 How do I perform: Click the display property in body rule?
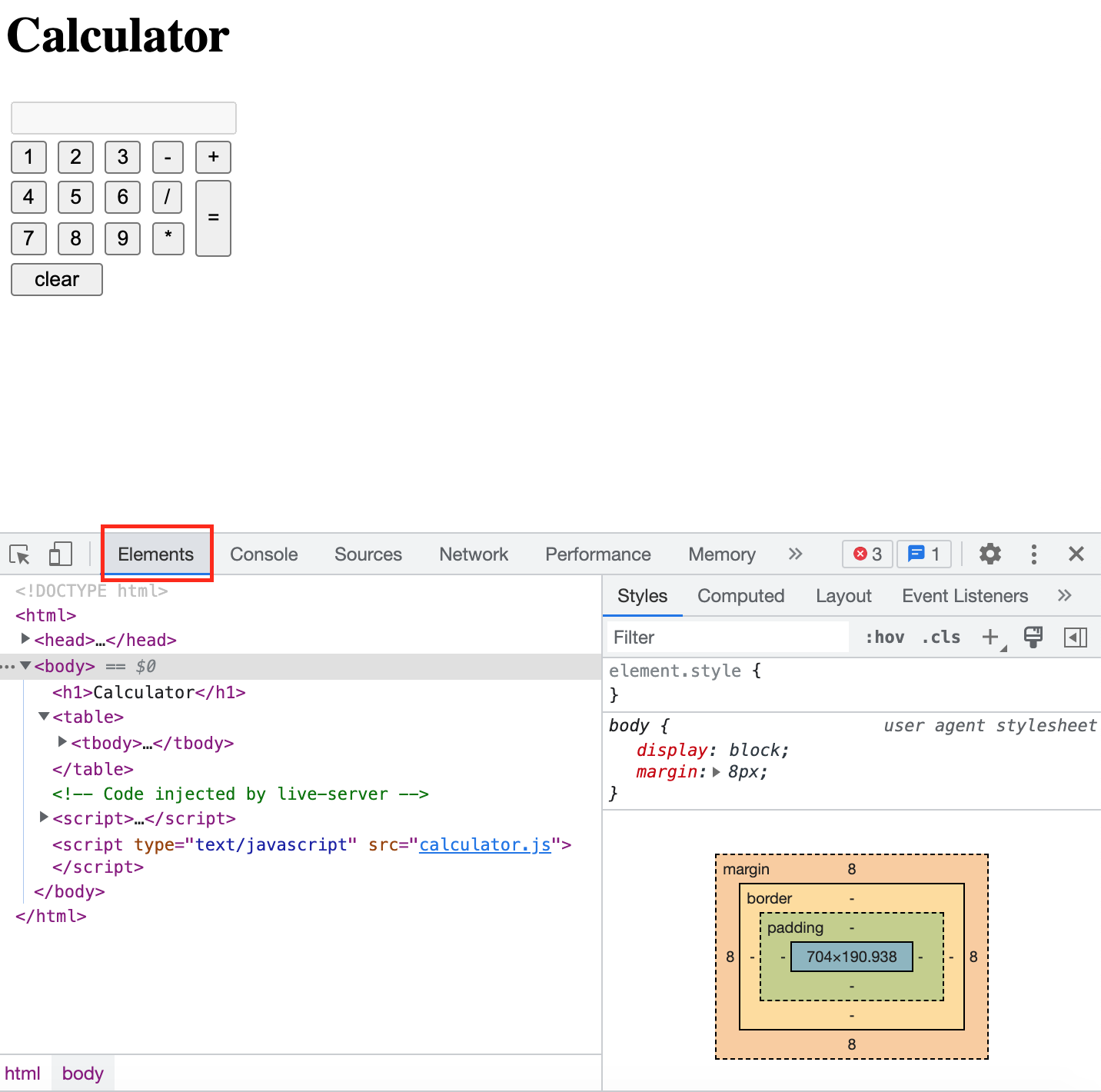pyautogui.click(x=671, y=750)
